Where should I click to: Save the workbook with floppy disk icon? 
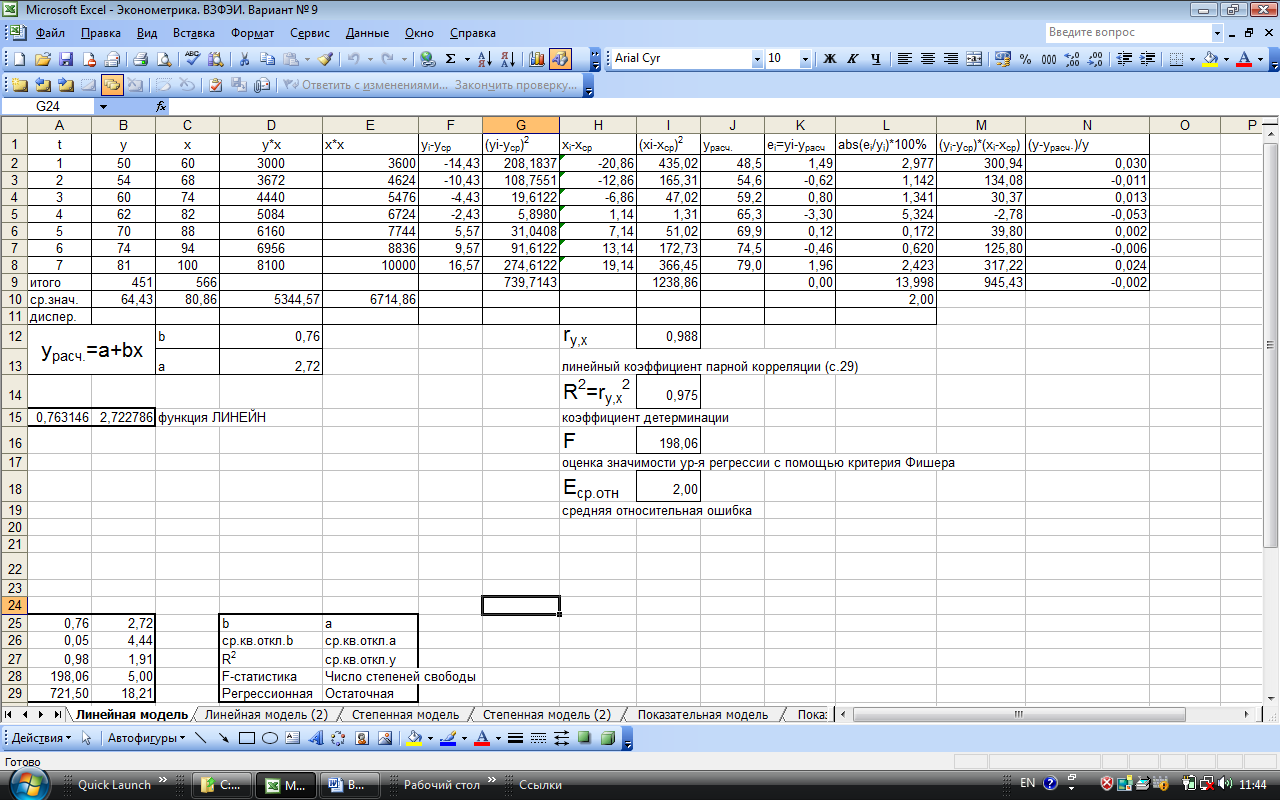tap(66, 59)
